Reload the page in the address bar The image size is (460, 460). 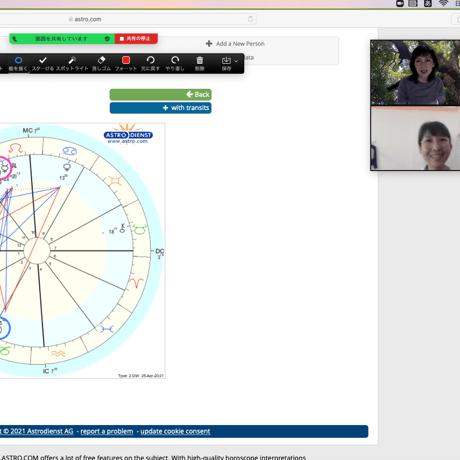[x=250, y=19]
